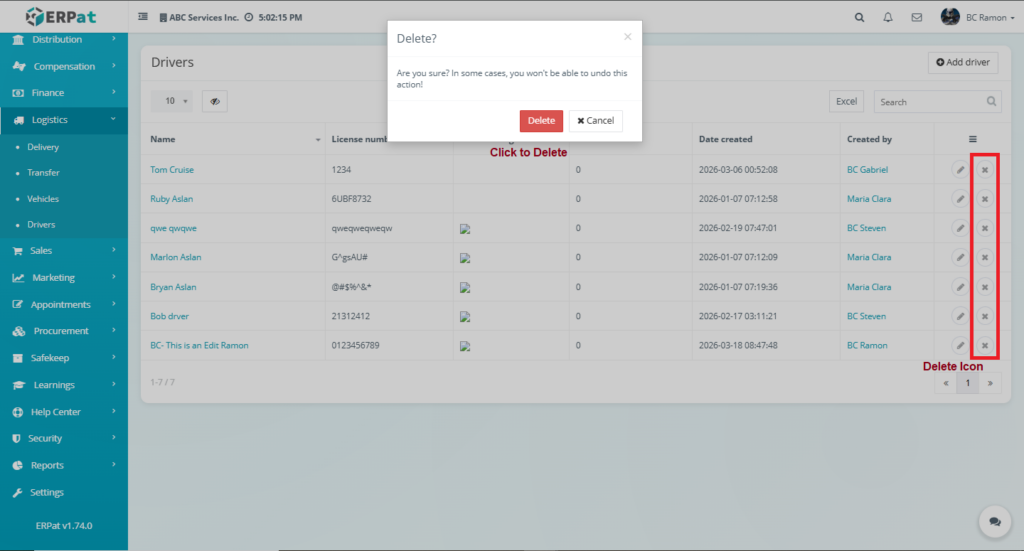Open BC Steven link in qwe qwqwe row
Viewport: 1024px width, 551px height.
(867, 228)
